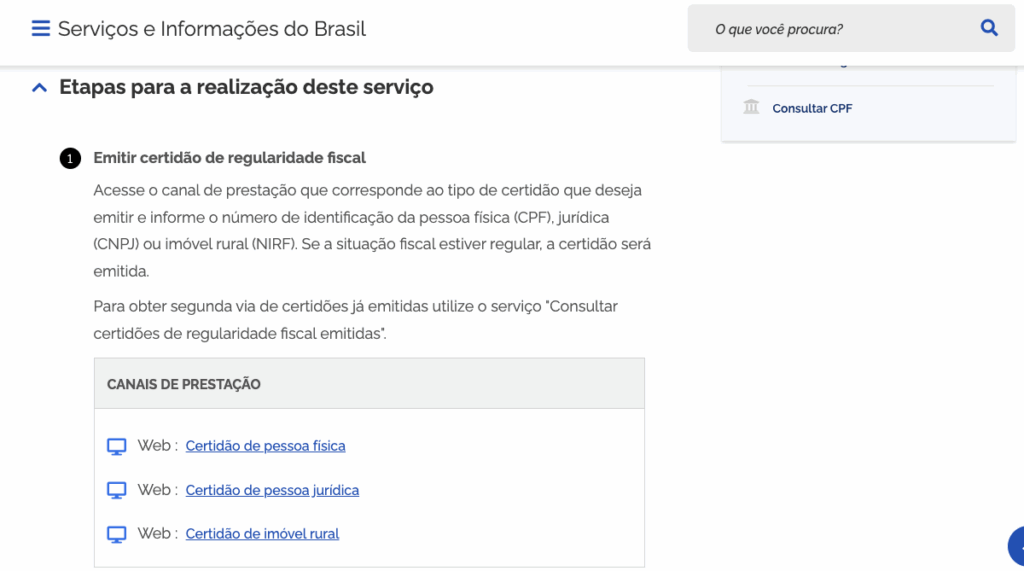Image resolution: width=1024 pixels, height=571 pixels.
Task: Collapse the Etapas section using the chevron
Action: pyautogui.click(x=39, y=88)
